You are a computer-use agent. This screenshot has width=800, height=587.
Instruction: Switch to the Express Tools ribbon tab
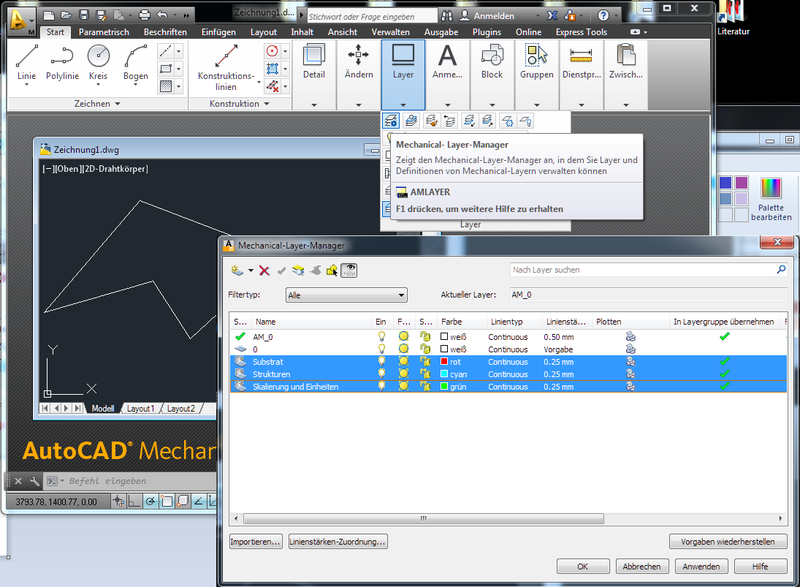click(x=581, y=32)
